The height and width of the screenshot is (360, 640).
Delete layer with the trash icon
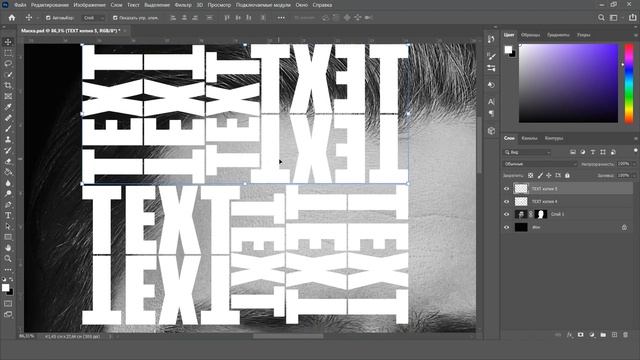[625, 335]
